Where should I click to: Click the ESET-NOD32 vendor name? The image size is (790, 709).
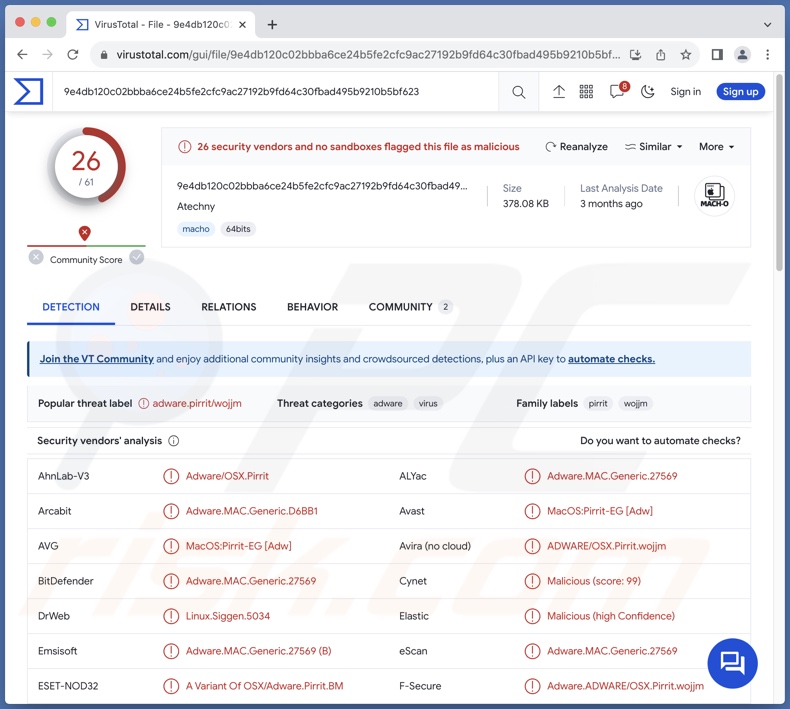point(68,686)
